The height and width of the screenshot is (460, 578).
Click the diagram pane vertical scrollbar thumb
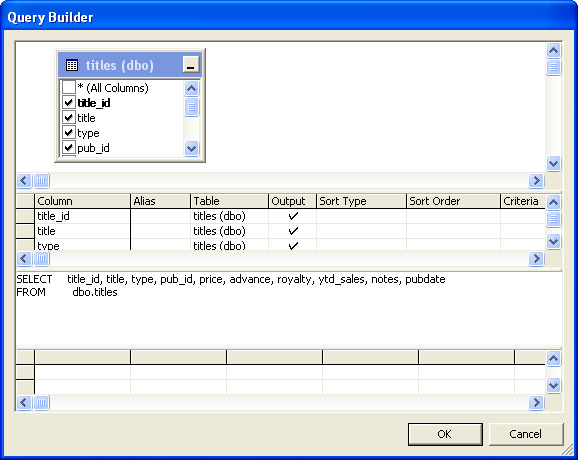pos(553,67)
